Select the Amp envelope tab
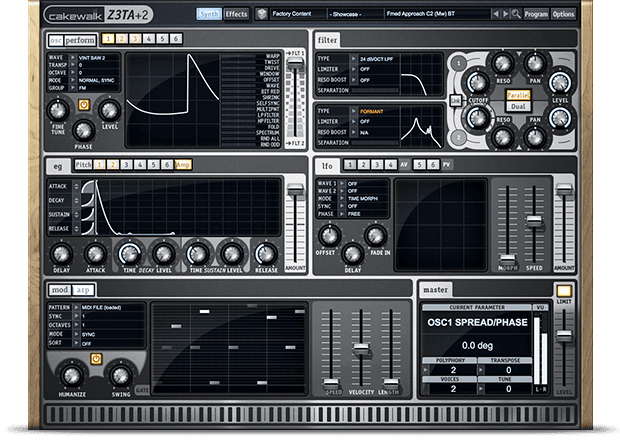 click(x=183, y=164)
